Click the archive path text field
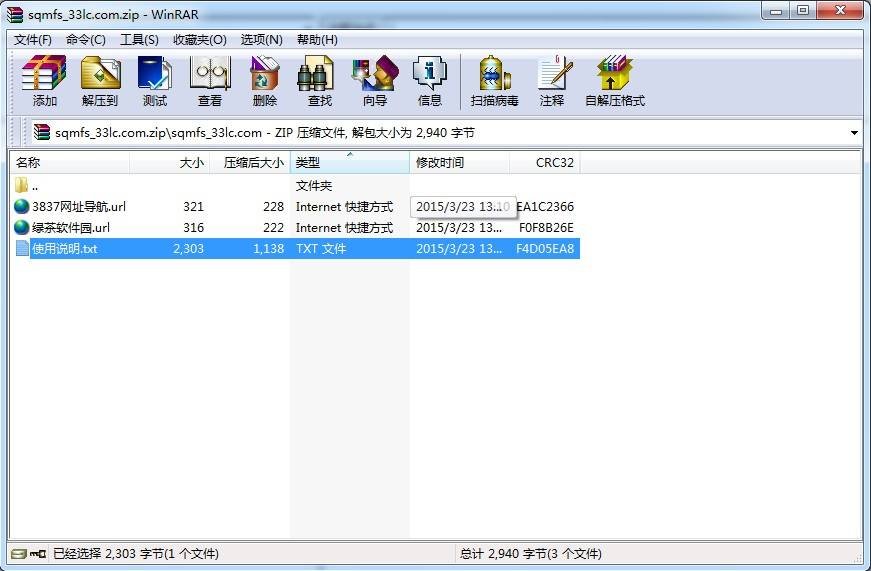Screen dimensions: 871x571 click(x=439, y=133)
